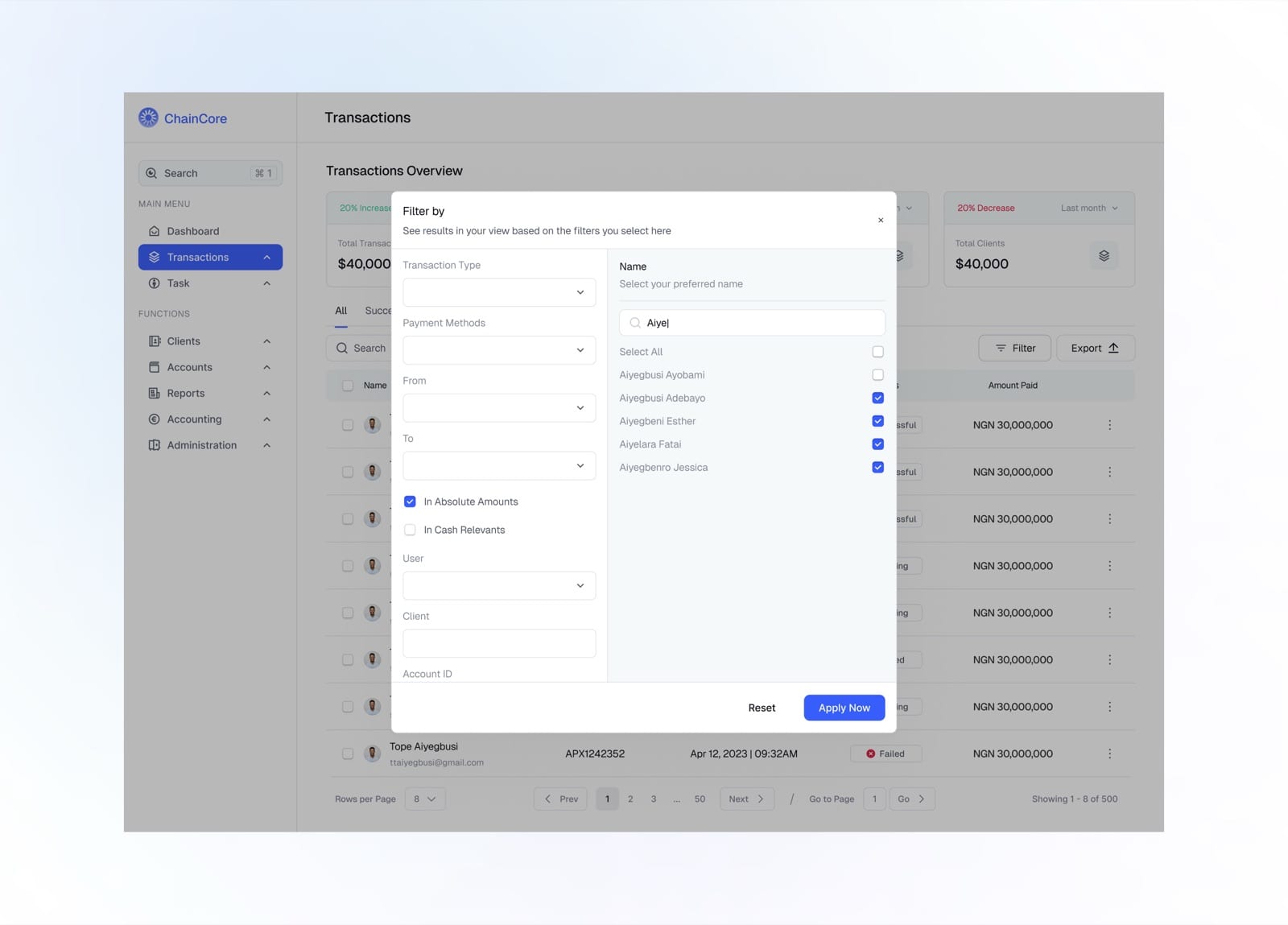
Task: Click the Apply Now button
Action: pyautogui.click(x=844, y=708)
